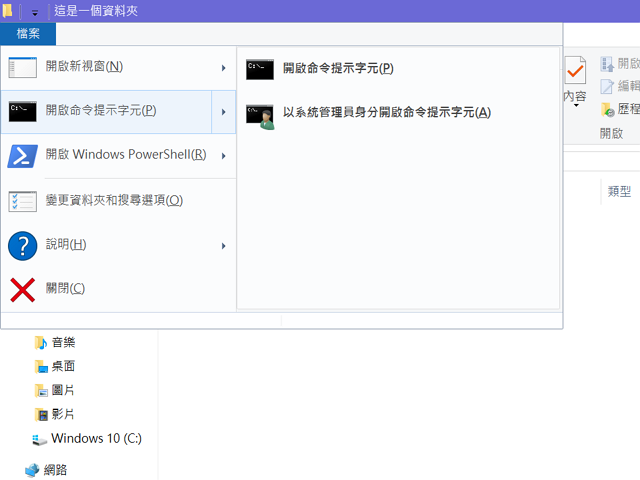Click the 編輯 label in ribbon
The height and width of the screenshot is (480, 640).
629,86
